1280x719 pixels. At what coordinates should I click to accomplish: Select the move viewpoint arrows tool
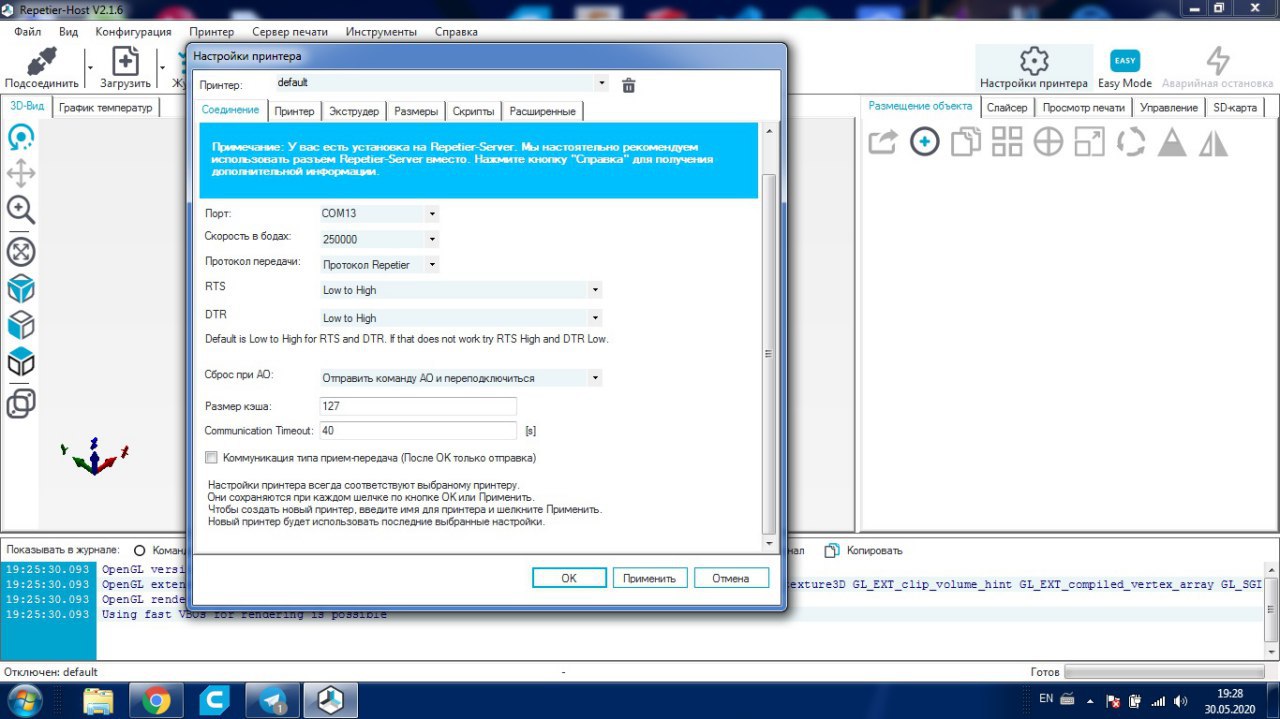pyautogui.click(x=21, y=173)
